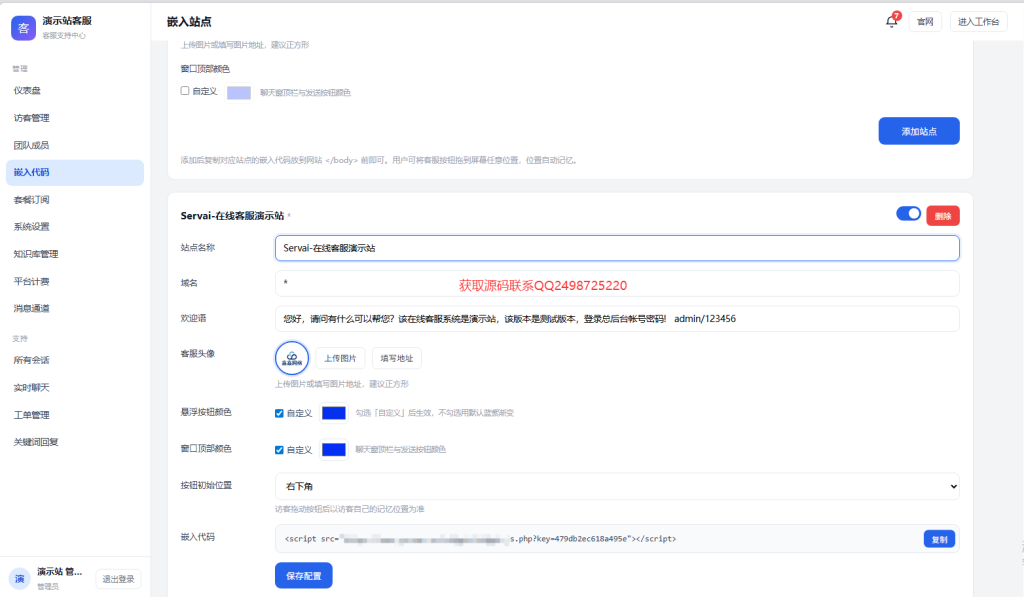Focus the 欢迎语 input field

tap(616, 319)
